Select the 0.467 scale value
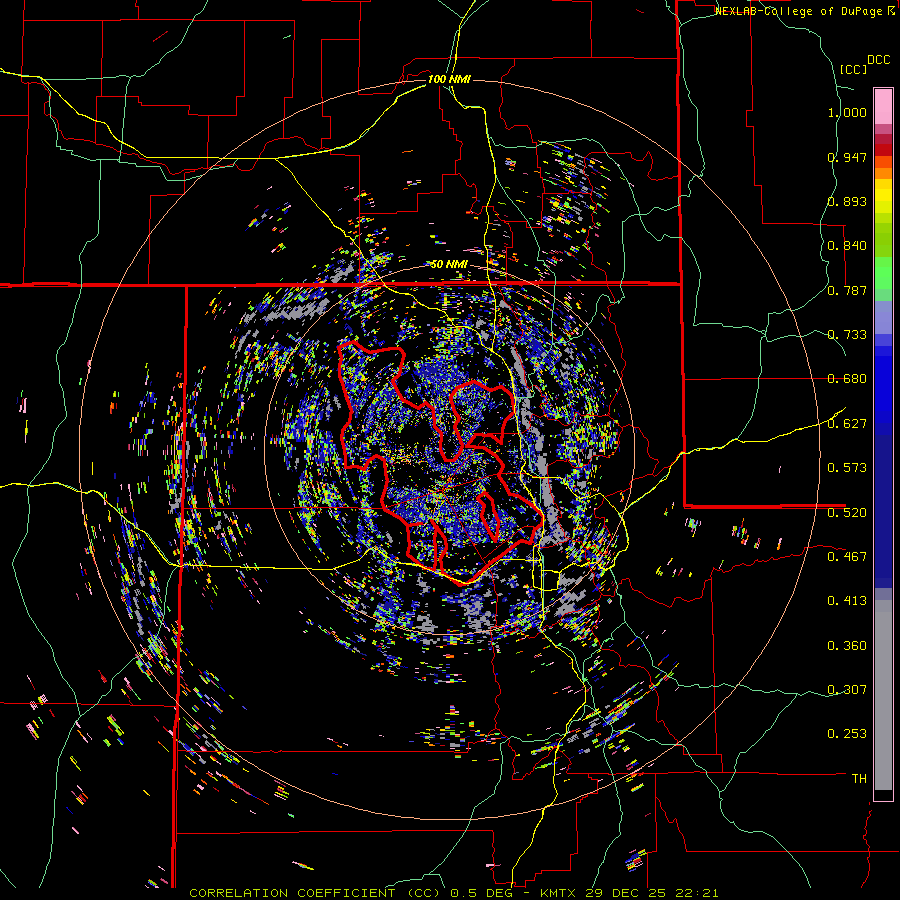900x900 pixels. 847,557
